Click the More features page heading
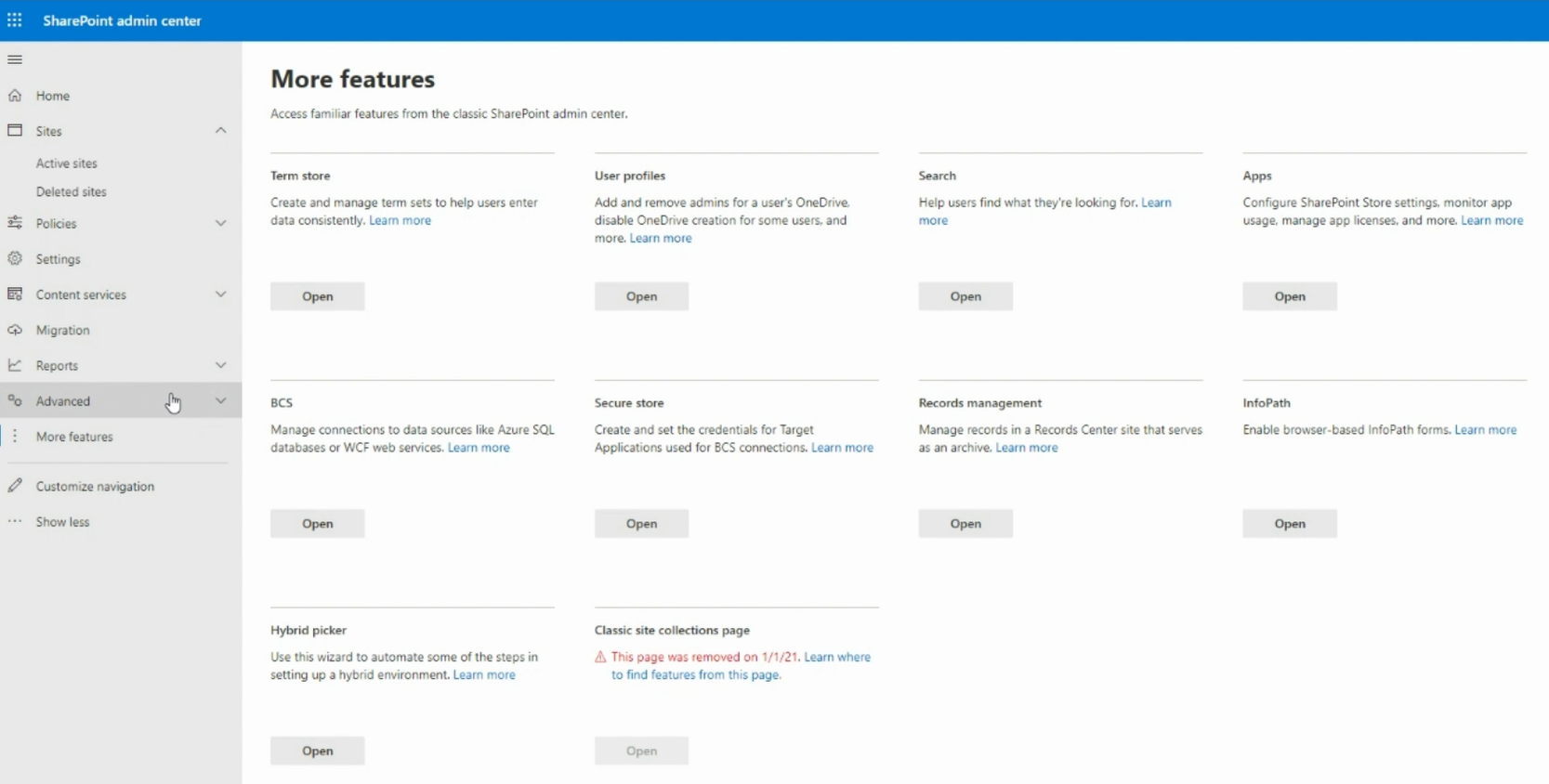The image size is (1549, 784). pos(353,79)
